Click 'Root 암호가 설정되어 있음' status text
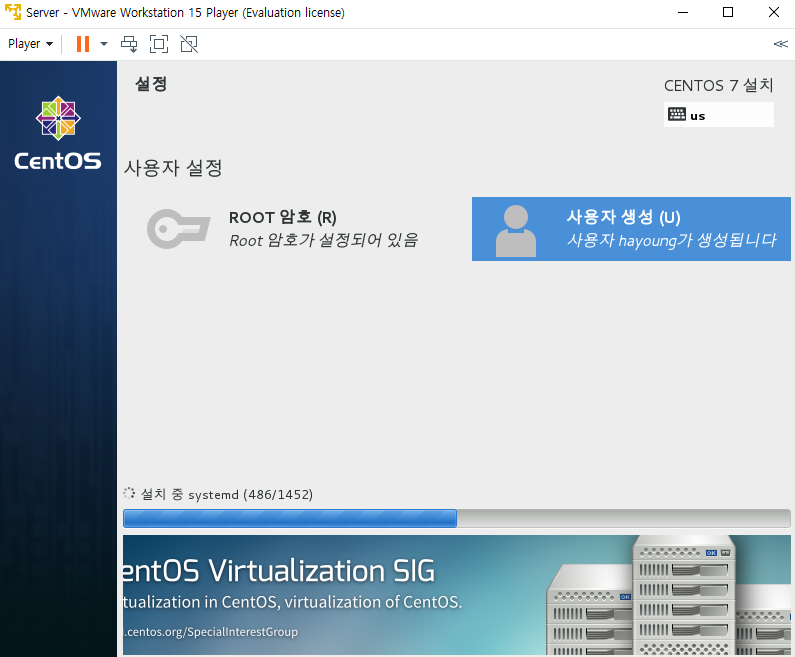The image size is (795, 657). pyautogui.click(x=323, y=240)
